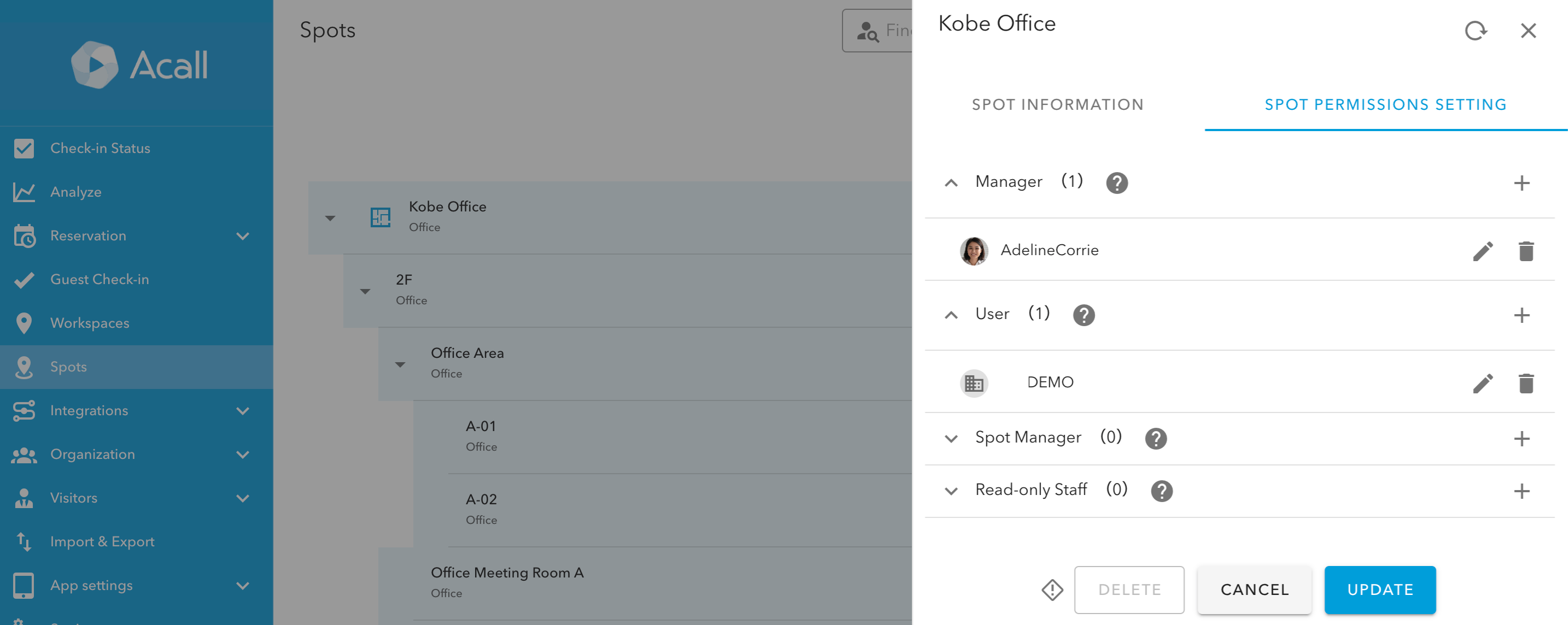Expand the Reservation menu chevron
The image size is (1568, 625).
242,236
